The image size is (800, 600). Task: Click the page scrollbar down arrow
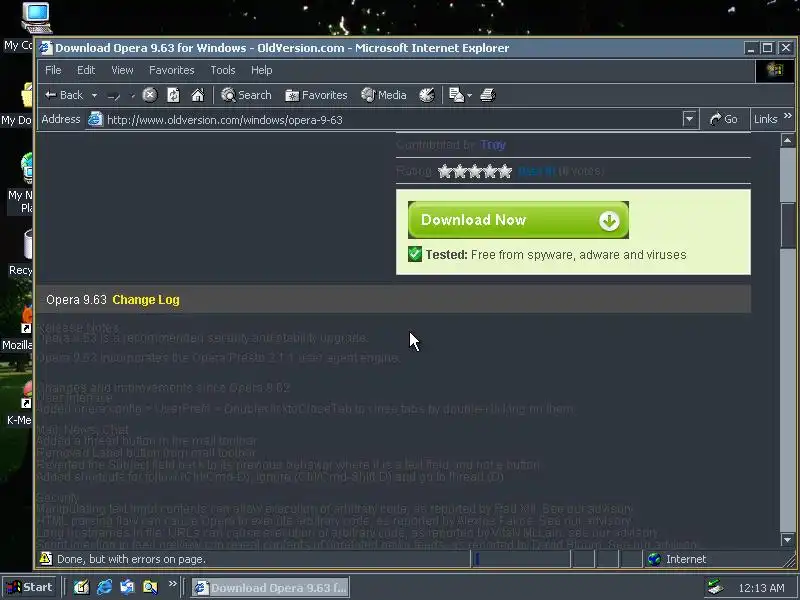(787, 539)
